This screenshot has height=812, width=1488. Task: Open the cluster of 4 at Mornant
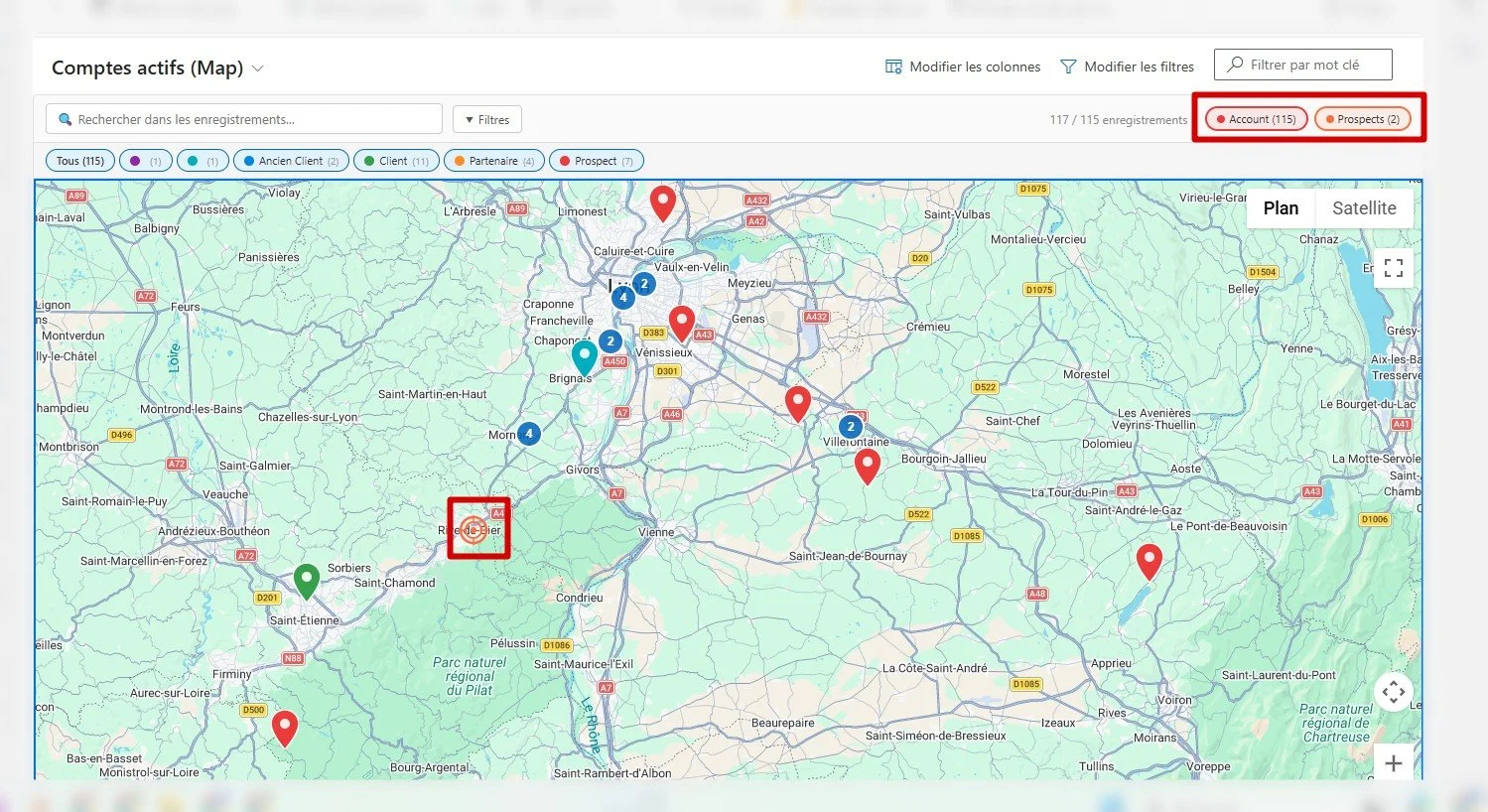pyautogui.click(x=529, y=434)
